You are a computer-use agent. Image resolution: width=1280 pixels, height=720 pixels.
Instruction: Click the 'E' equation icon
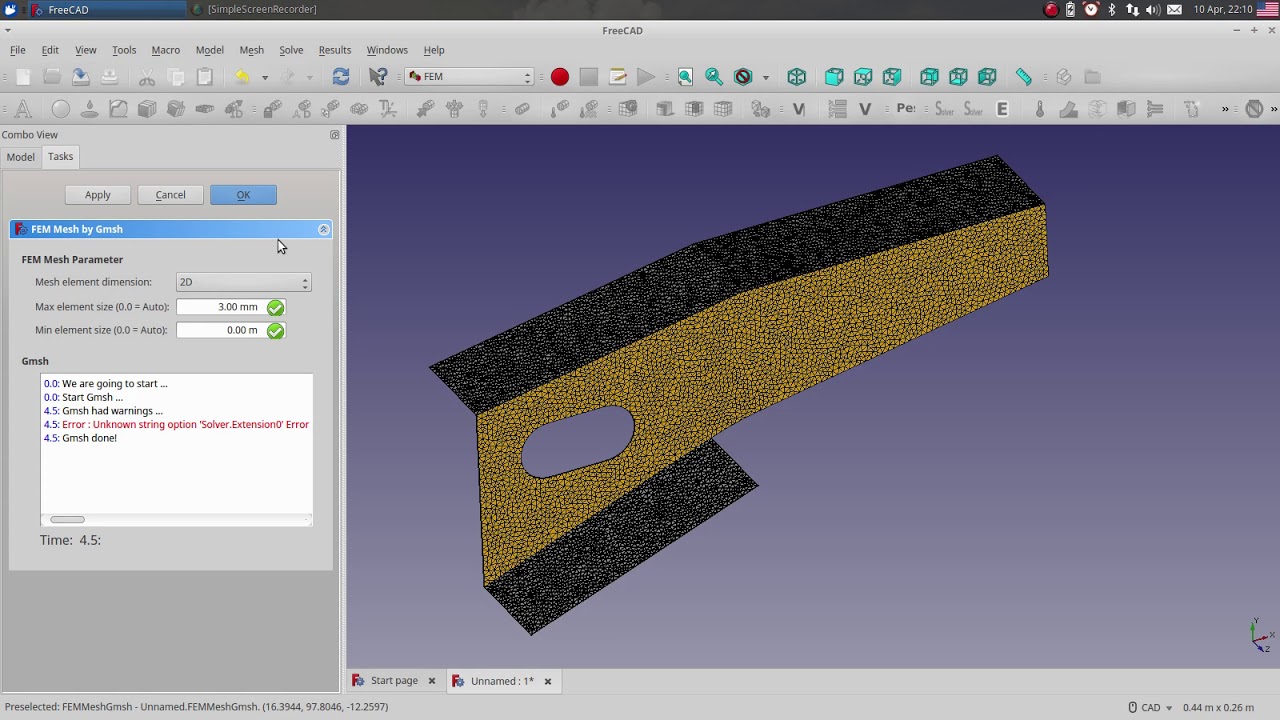tap(1002, 109)
